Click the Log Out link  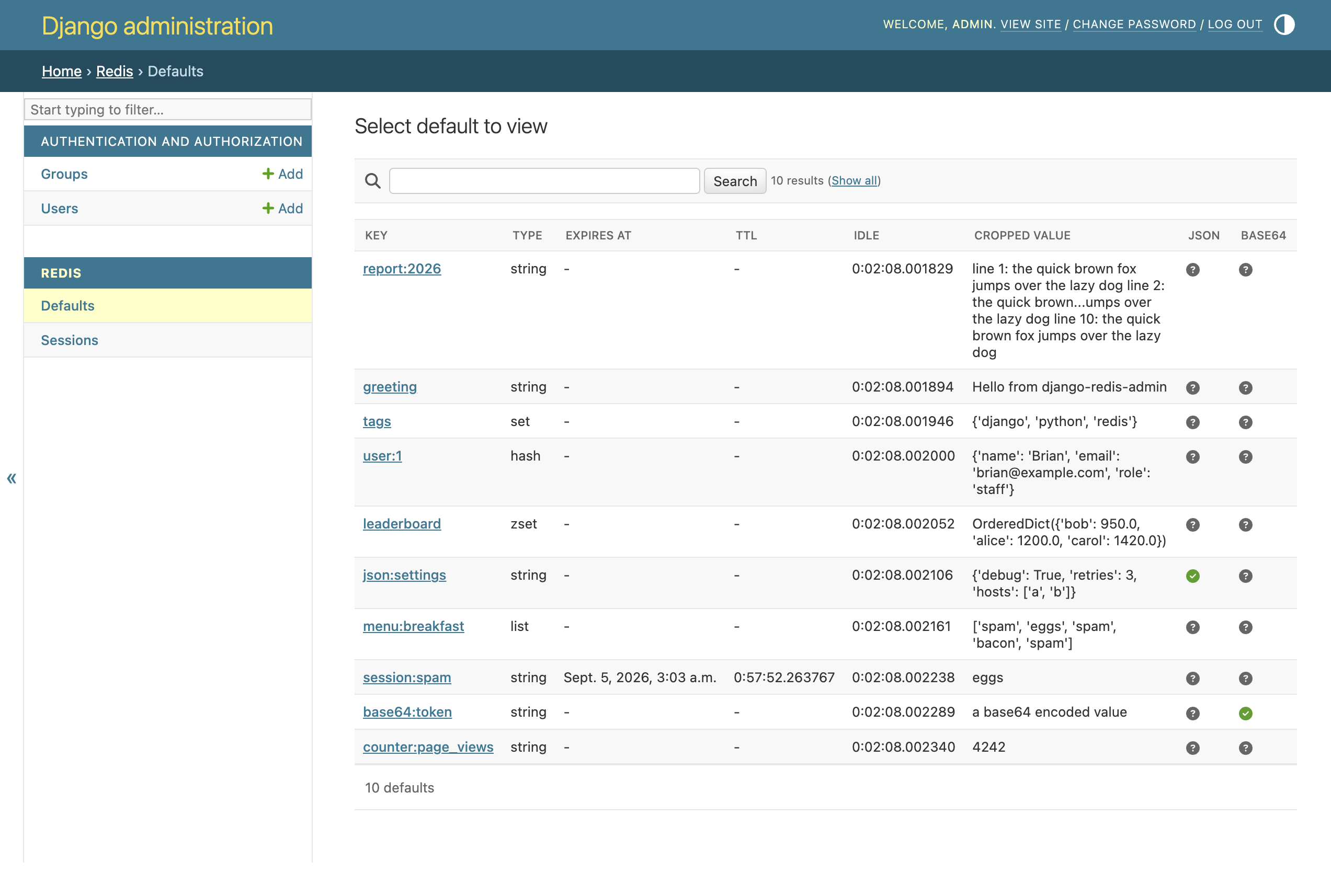pos(1234,24)
